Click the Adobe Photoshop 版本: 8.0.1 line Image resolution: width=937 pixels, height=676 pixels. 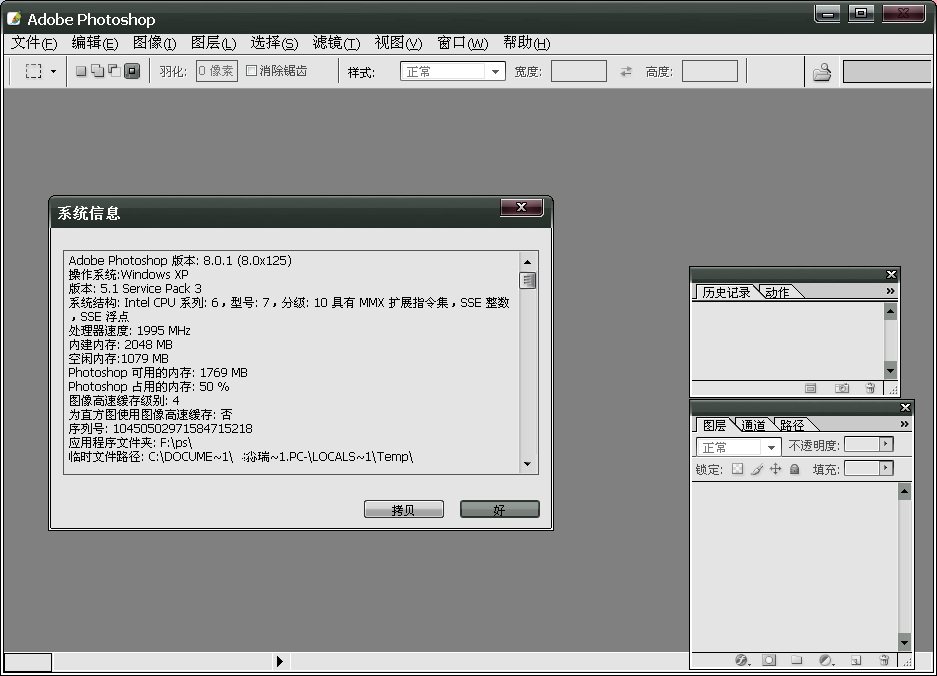180,261
